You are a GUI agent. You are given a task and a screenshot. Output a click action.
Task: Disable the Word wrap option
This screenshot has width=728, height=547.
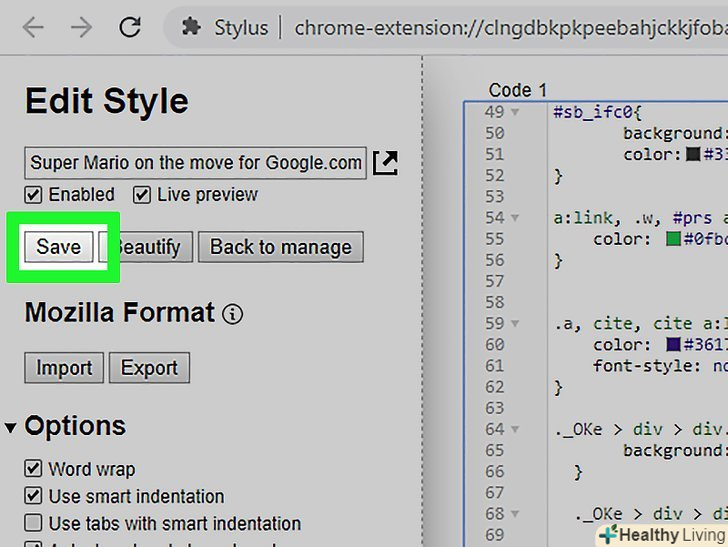pos(34,469)
